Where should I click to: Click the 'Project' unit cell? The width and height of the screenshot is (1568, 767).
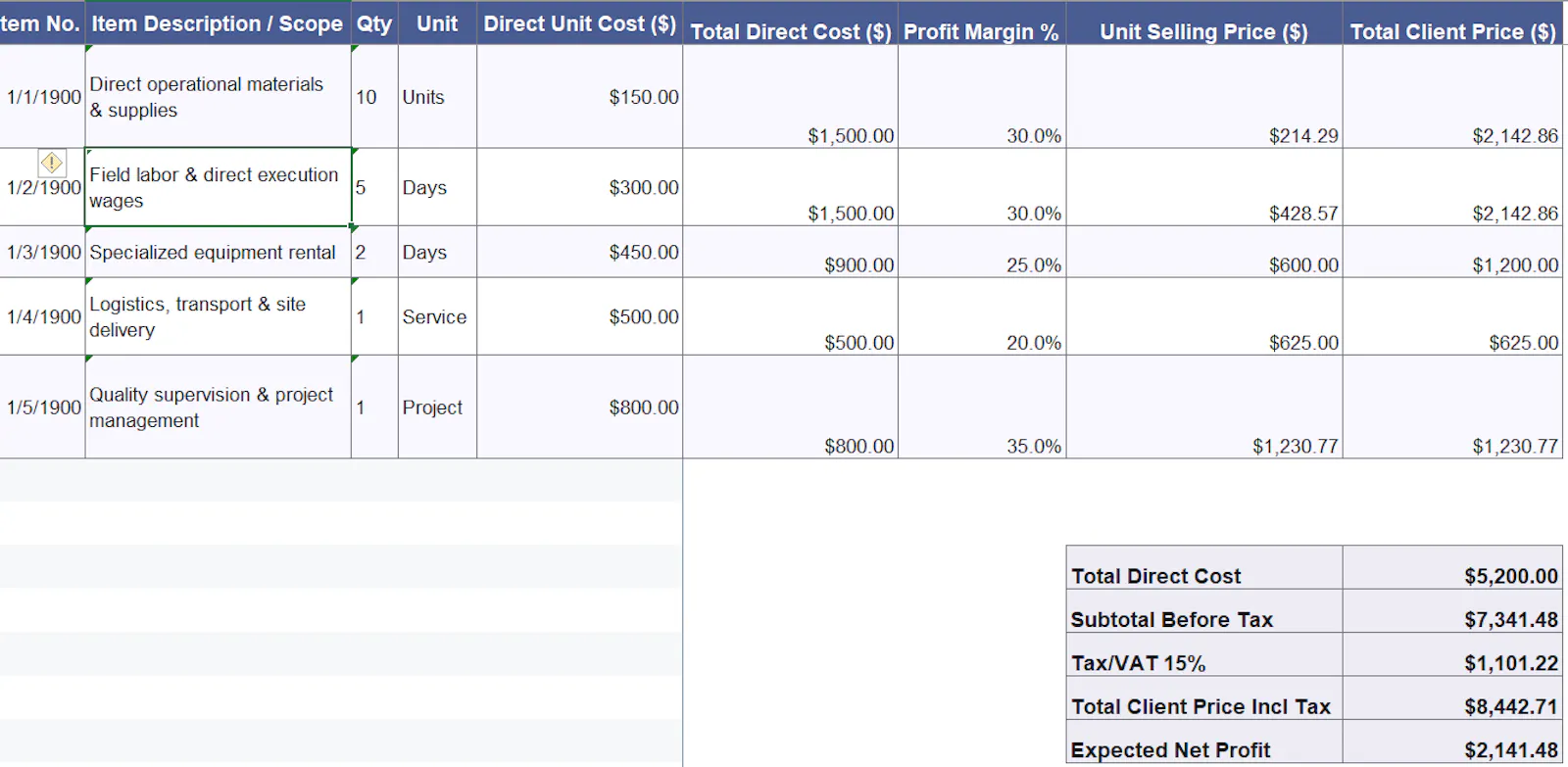(x=437, y=407)
